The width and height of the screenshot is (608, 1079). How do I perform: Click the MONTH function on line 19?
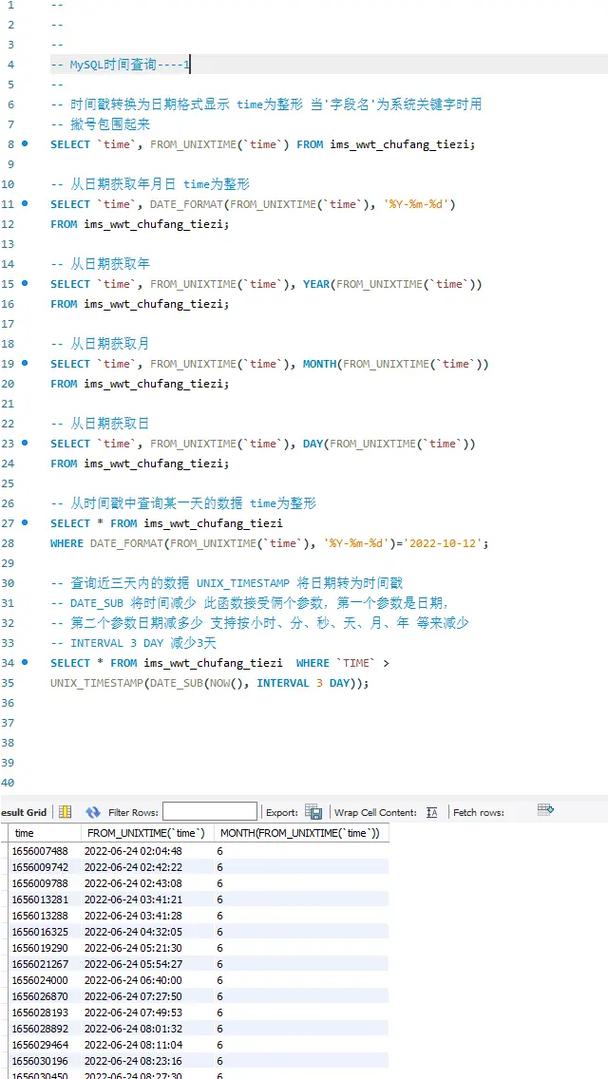(x=319, y=364)
